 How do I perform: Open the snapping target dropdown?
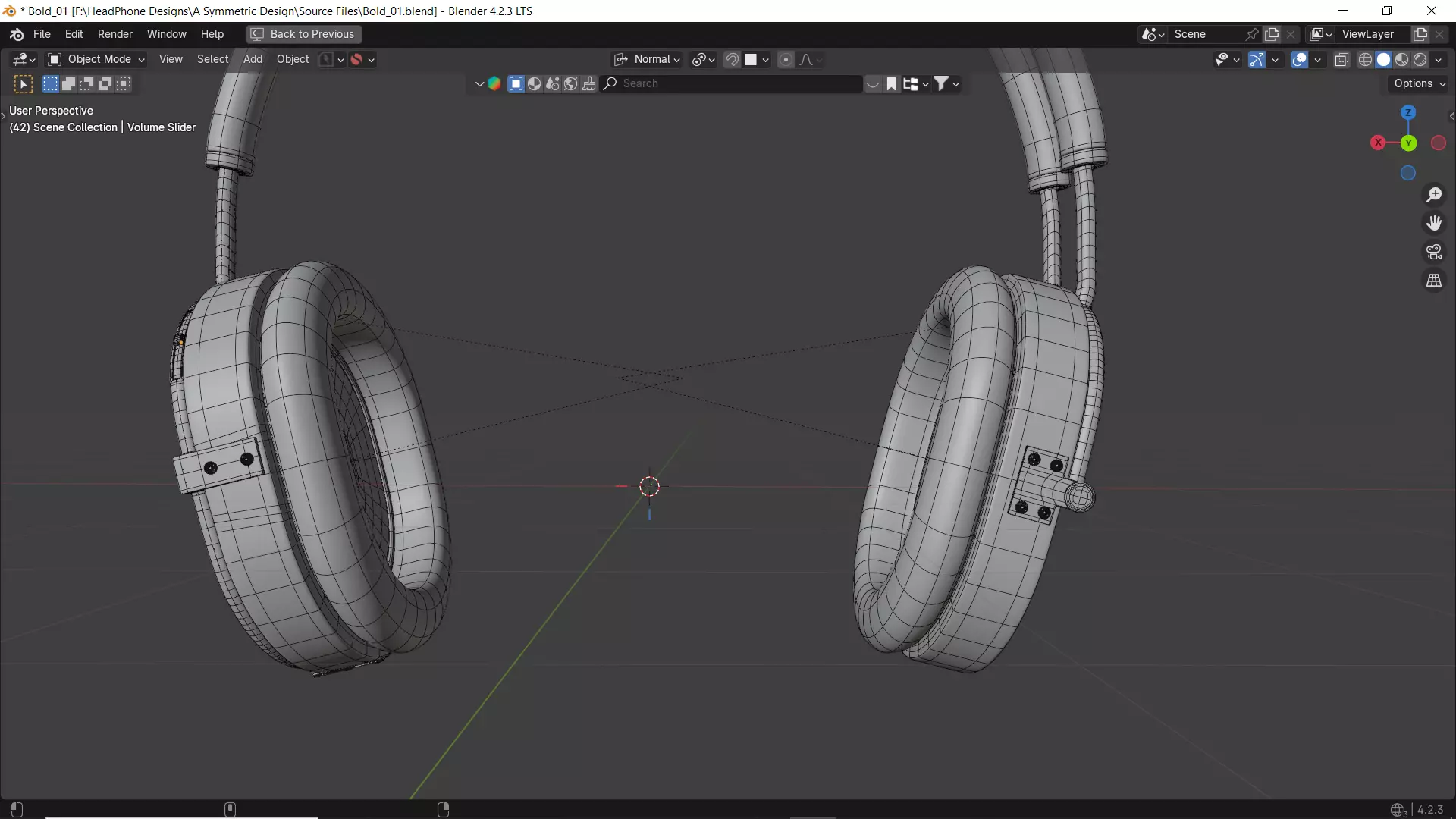(x=757, y=59)
